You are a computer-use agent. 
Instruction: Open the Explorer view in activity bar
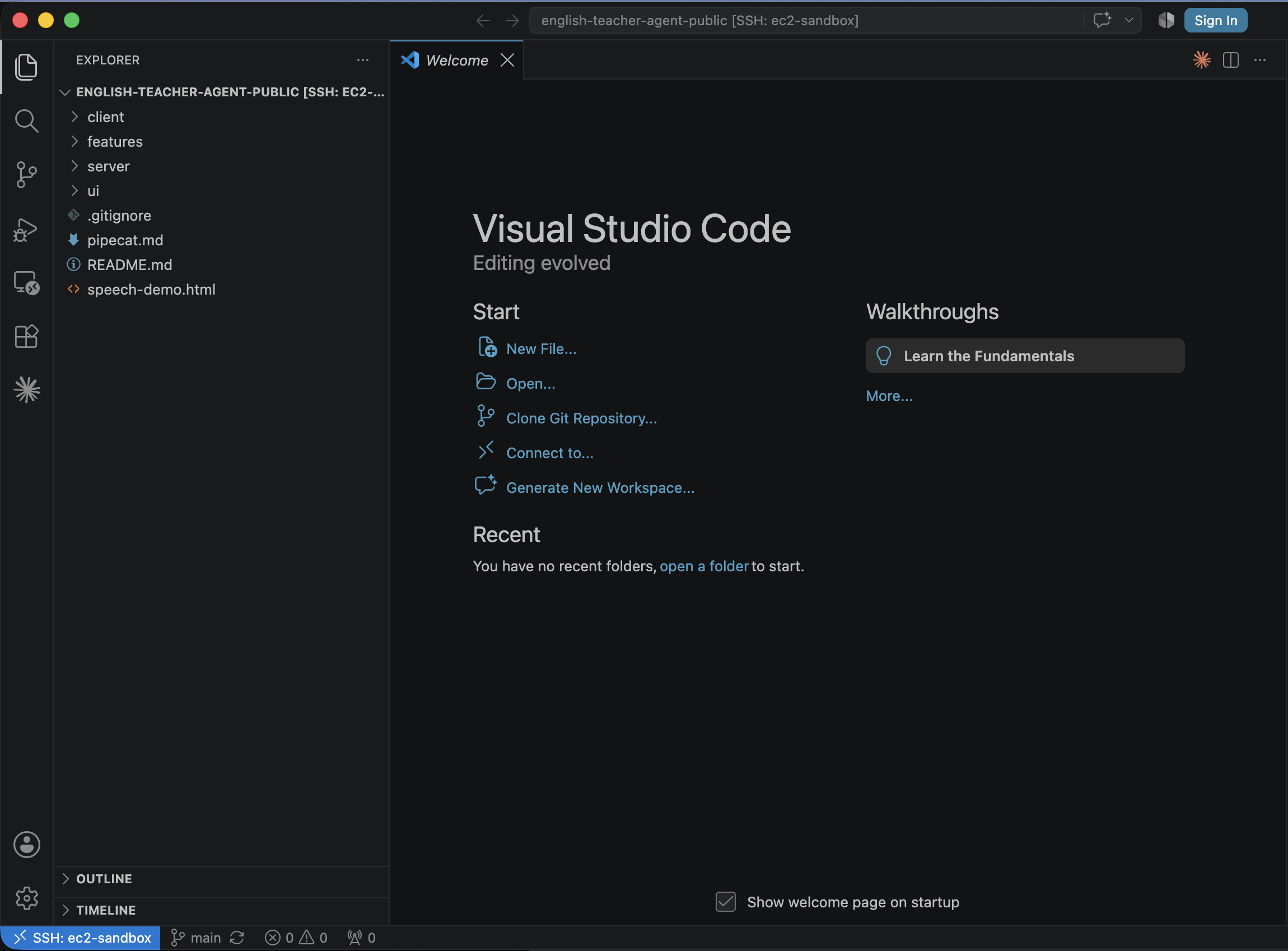coord(26,67)
